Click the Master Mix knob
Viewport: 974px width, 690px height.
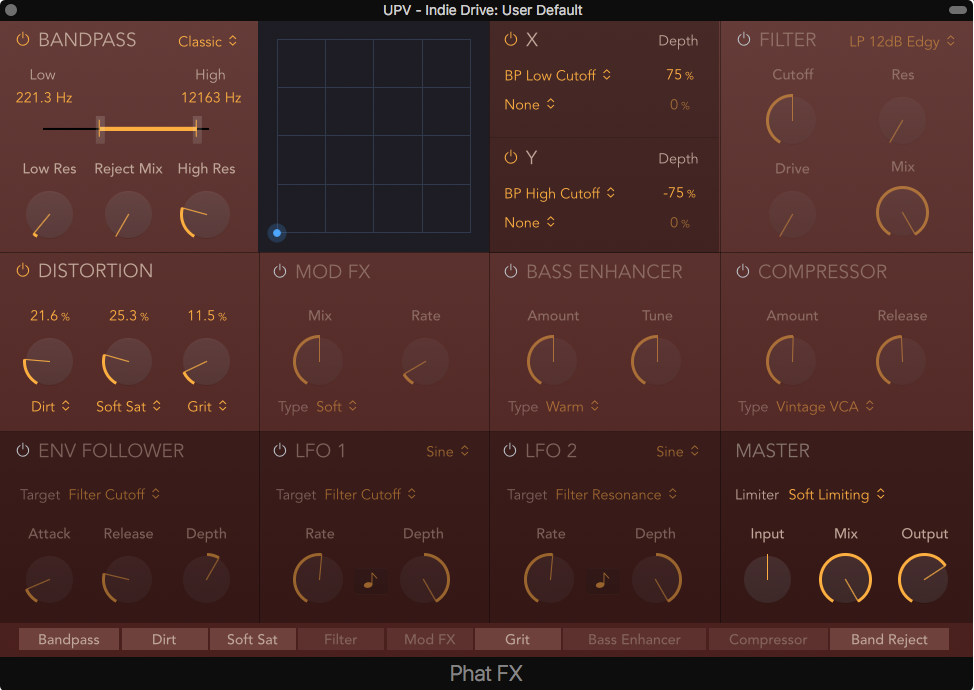tap(845, 579)
